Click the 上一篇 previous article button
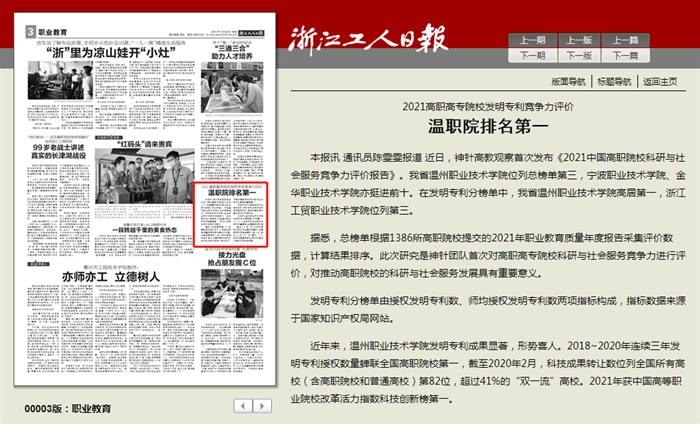Viewport: 700px width, 424px height. (625, 40)
